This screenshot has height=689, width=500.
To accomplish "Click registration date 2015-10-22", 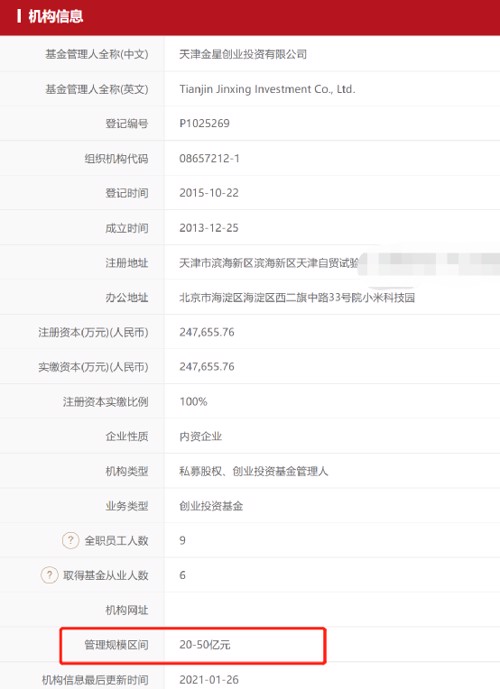I will tap(209, 193).
